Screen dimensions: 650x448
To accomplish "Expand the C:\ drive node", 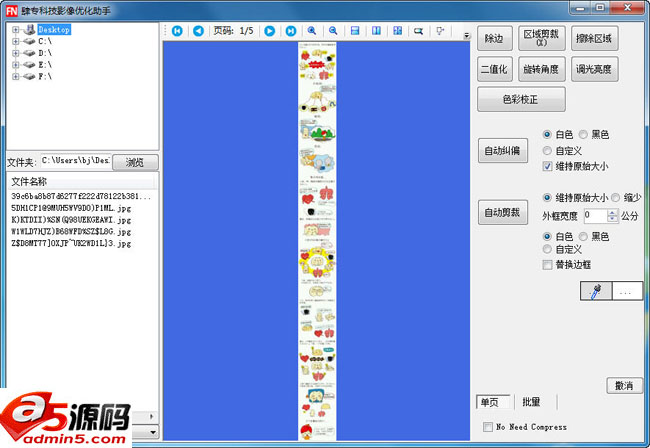I will [16, 42].
